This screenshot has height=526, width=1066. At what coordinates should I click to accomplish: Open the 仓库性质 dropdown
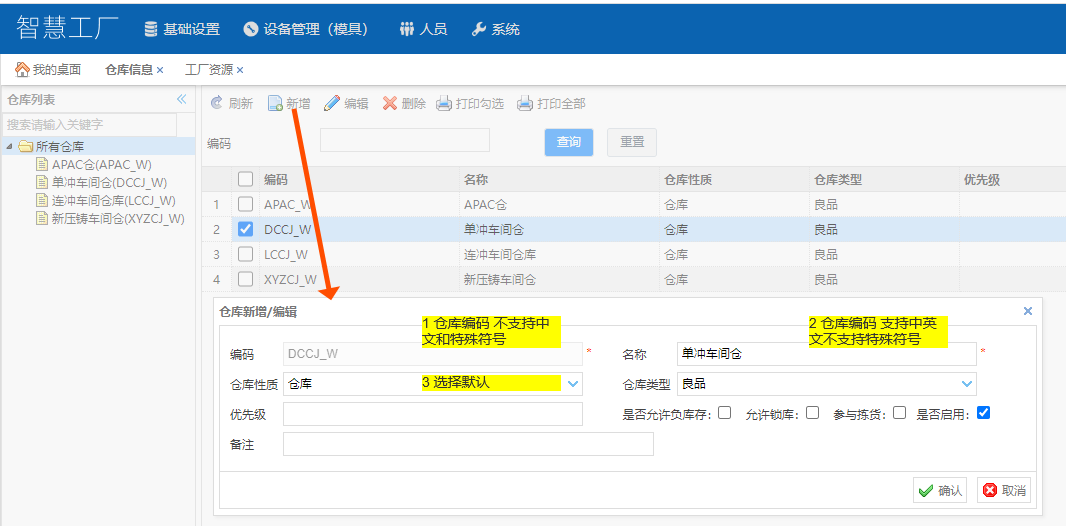point(573,383)
